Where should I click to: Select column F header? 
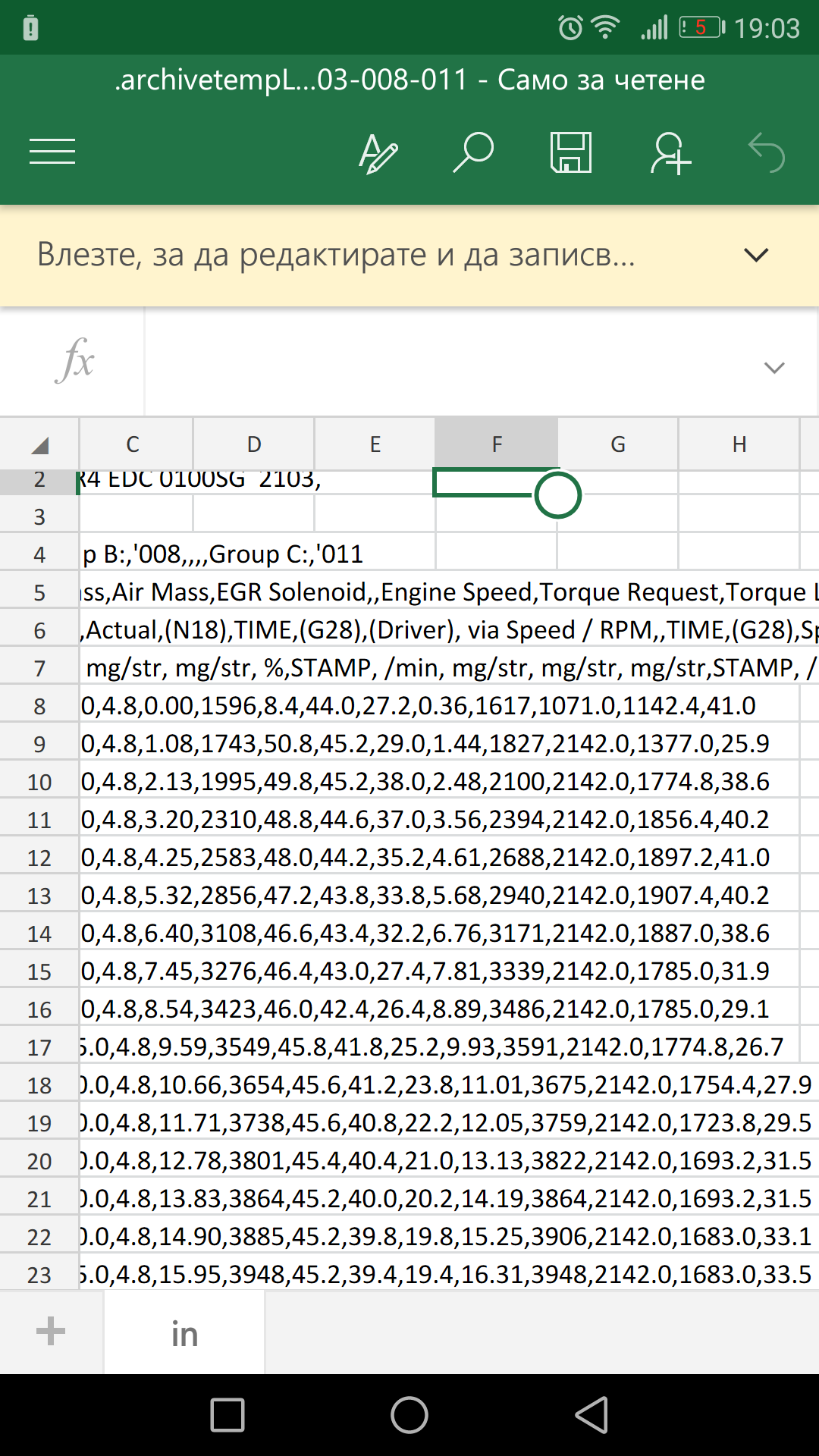tap(497, 444)
